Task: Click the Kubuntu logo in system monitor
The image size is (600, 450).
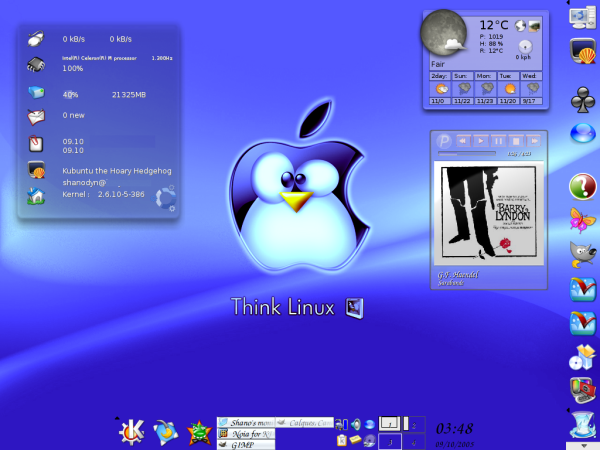Action: coord(165,198)
